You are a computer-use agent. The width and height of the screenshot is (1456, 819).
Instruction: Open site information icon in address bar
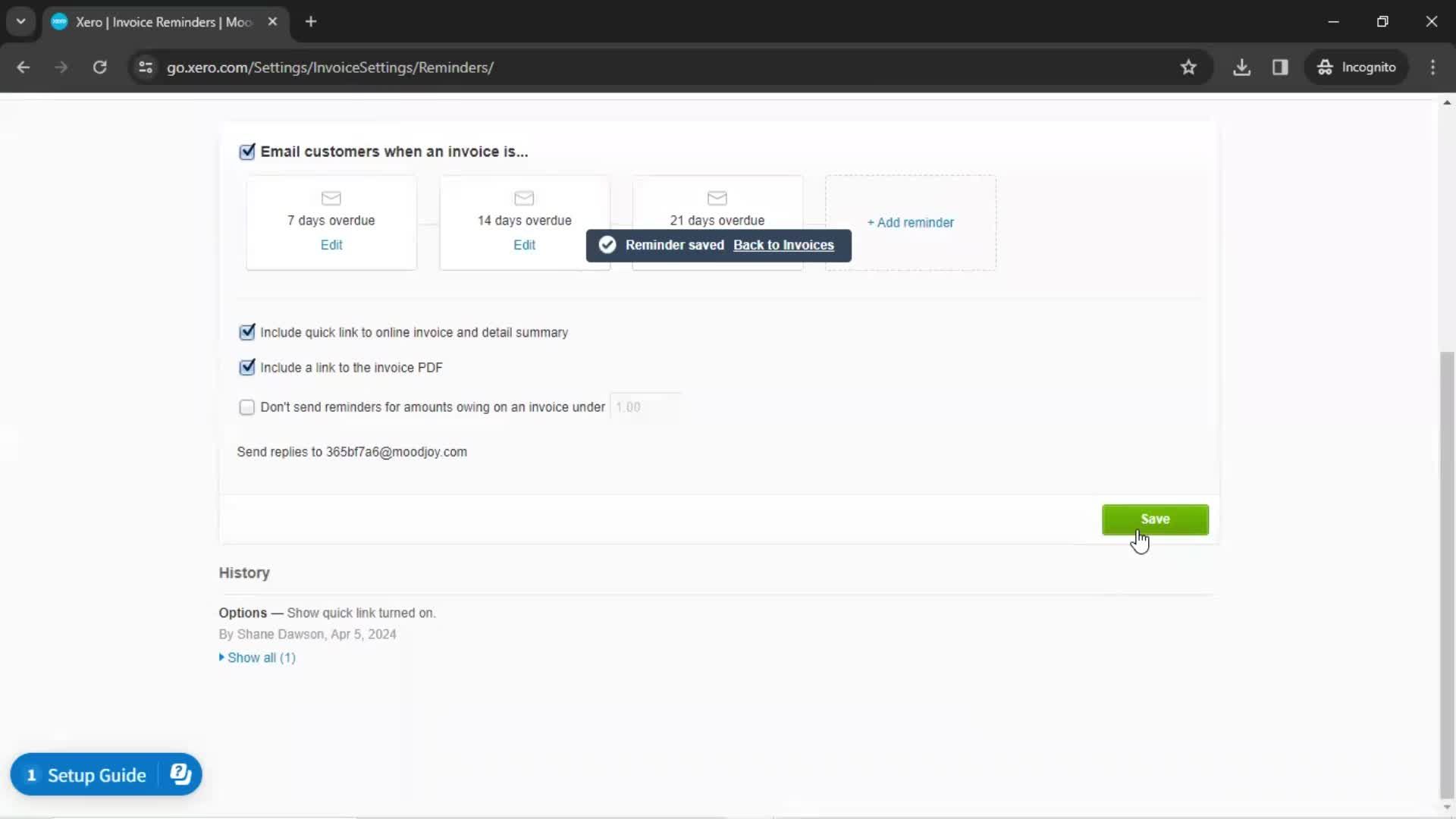coord(146,67)
